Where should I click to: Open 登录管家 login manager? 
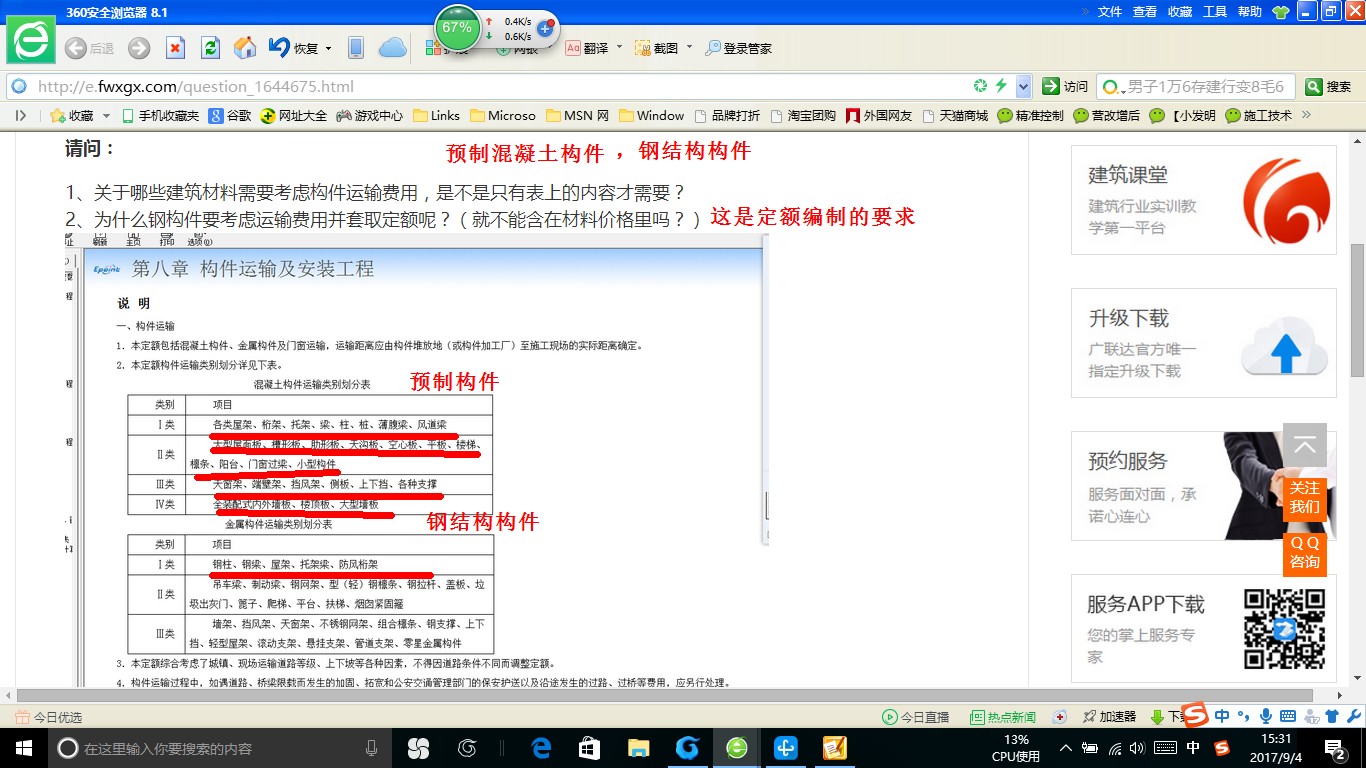point(738,48)
